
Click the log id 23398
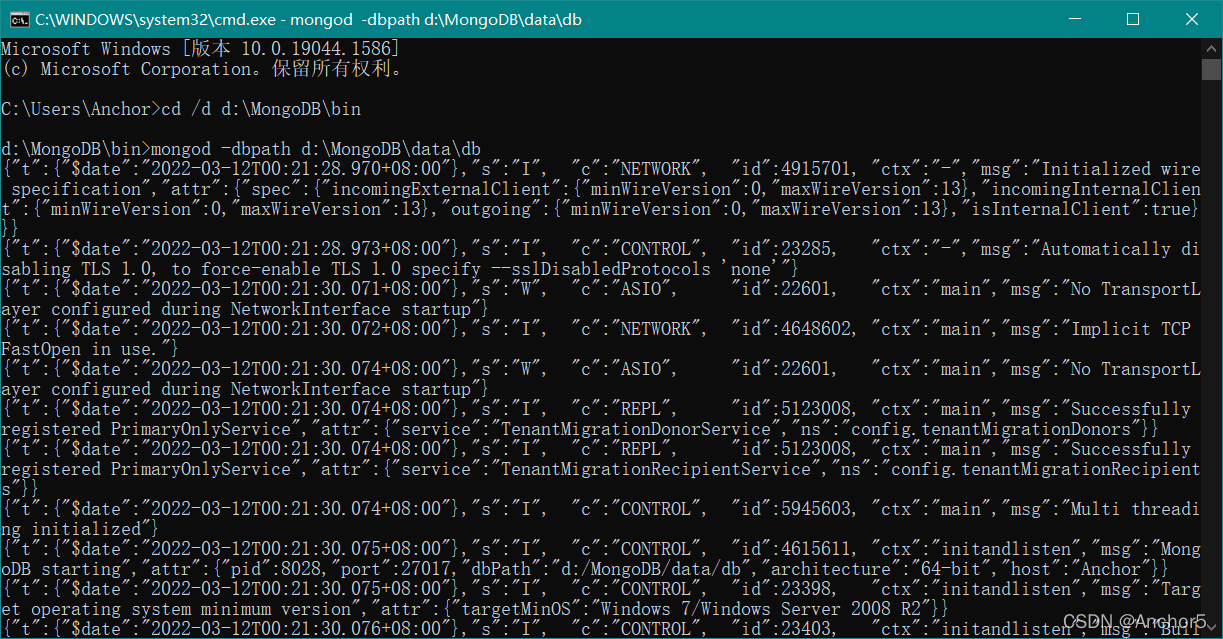point(810,589)
